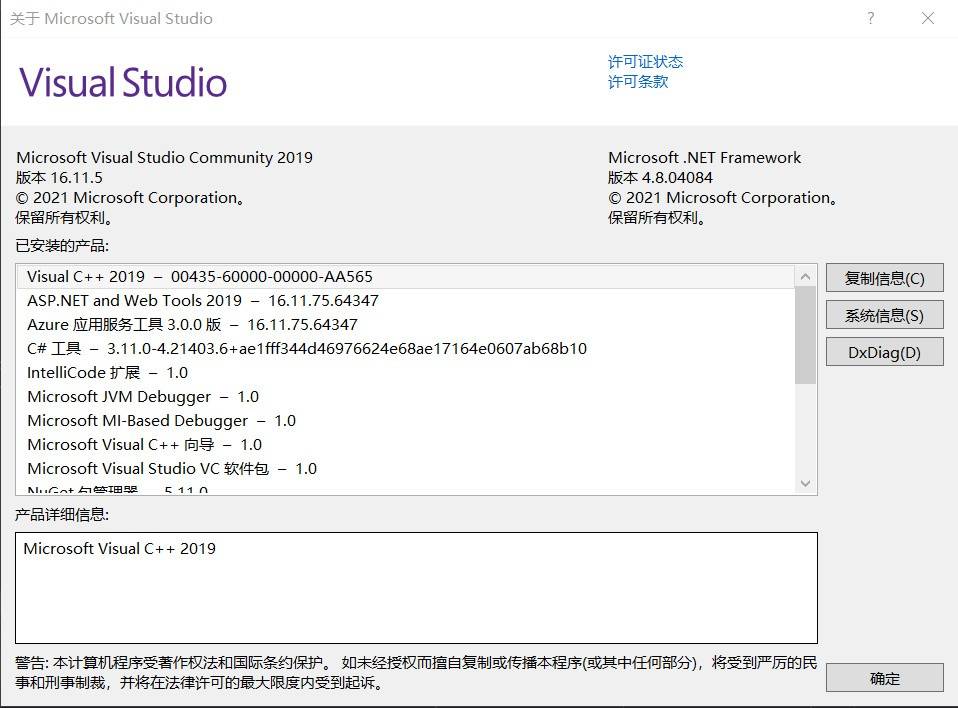The height and width of the screenshot is (708, 958).
Task: Click the 版本 16.11.5 text
Action: (x=59, y=178)
